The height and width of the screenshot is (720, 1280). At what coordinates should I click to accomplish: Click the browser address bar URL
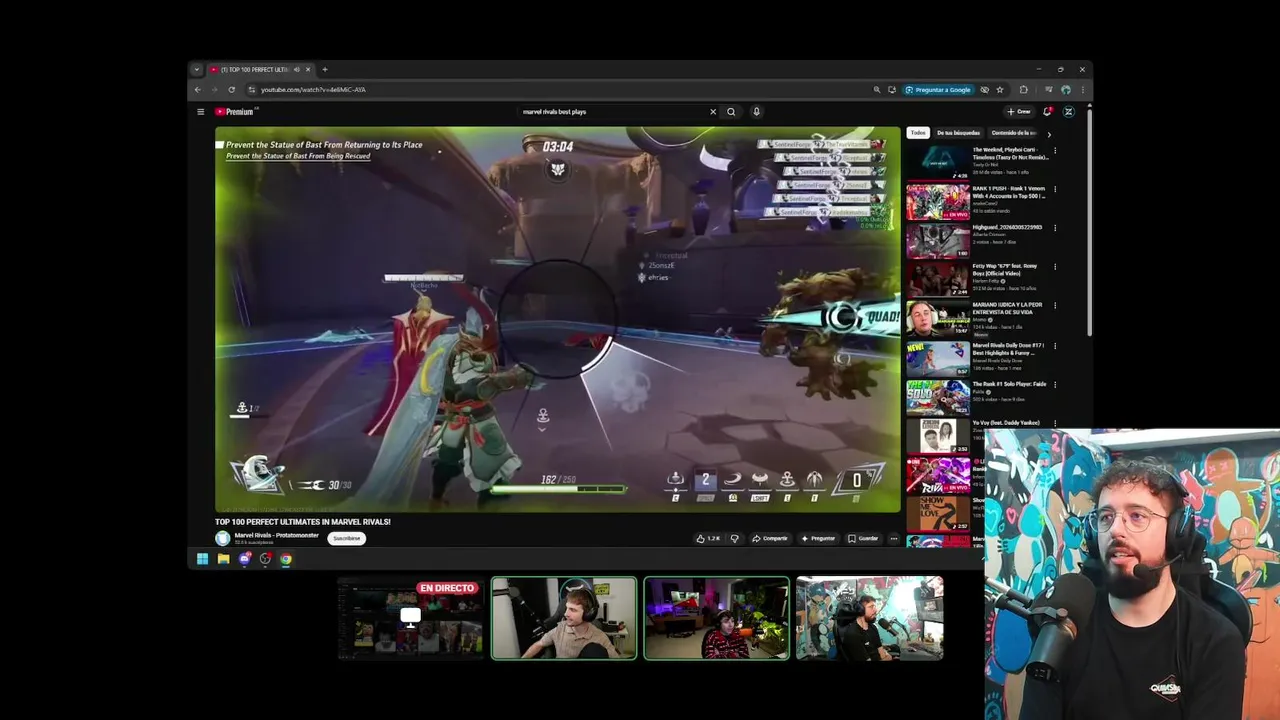(313, 90)
